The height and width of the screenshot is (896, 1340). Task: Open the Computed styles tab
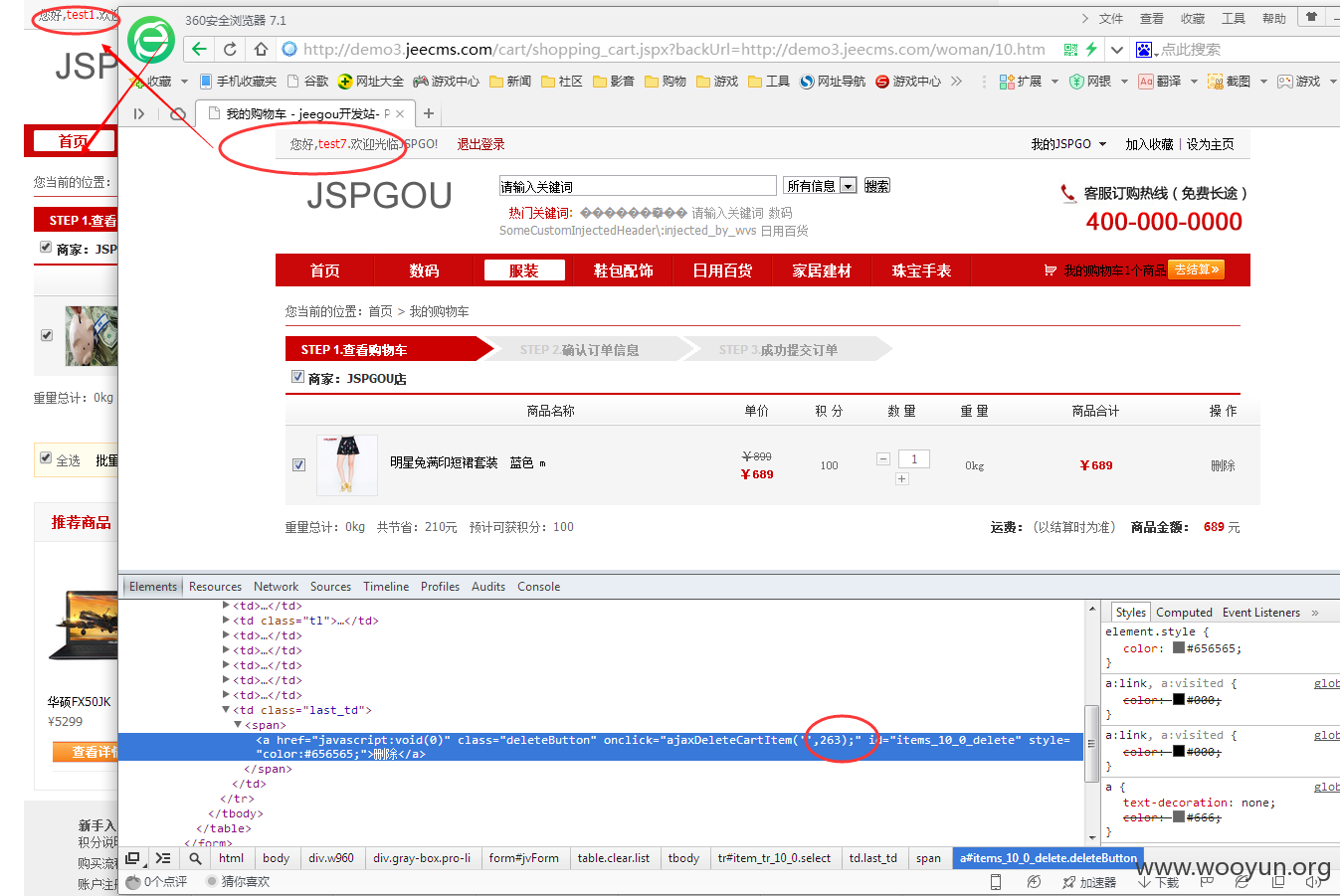click(1184, 613)
